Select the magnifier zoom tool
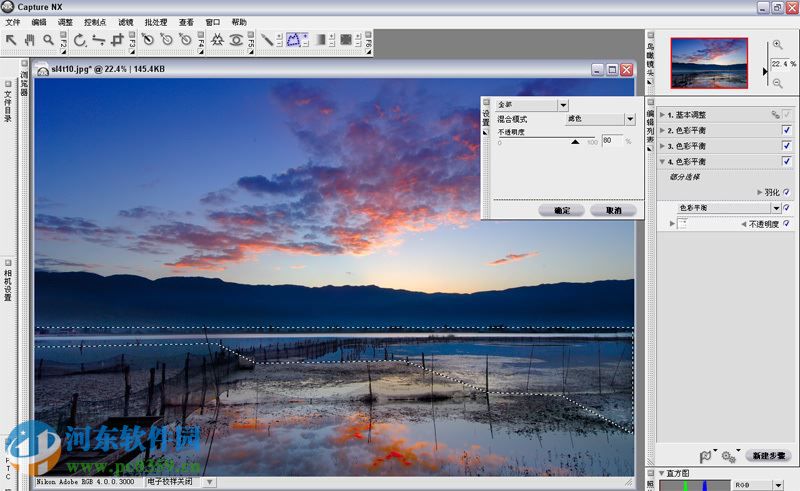The height and width of the screenshot is (491, 800). click(x=47, y=40)
